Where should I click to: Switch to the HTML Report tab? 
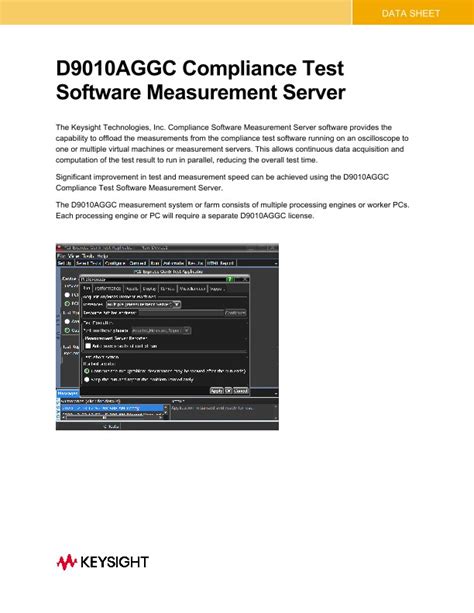click(x=221, y=263)
